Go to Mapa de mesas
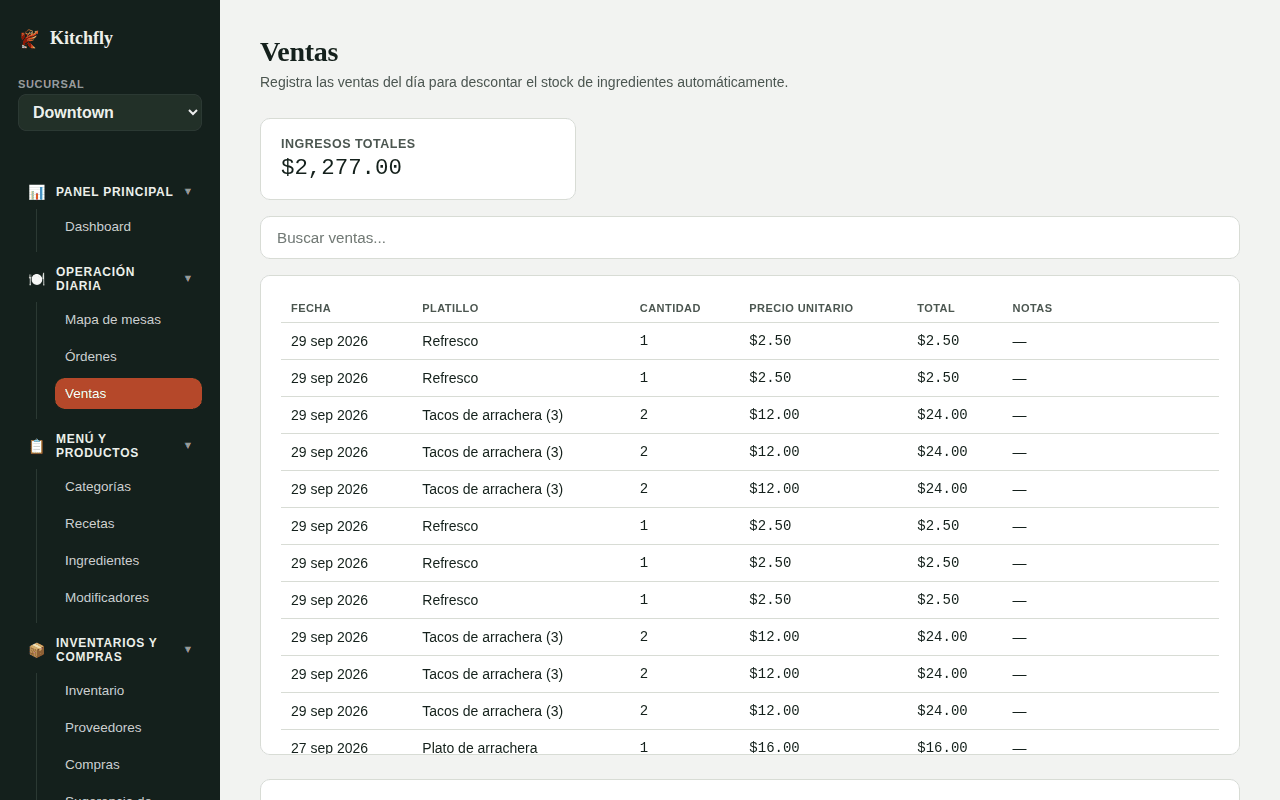This screenshot has height=800, width=1280. click(x=128, y=320)
